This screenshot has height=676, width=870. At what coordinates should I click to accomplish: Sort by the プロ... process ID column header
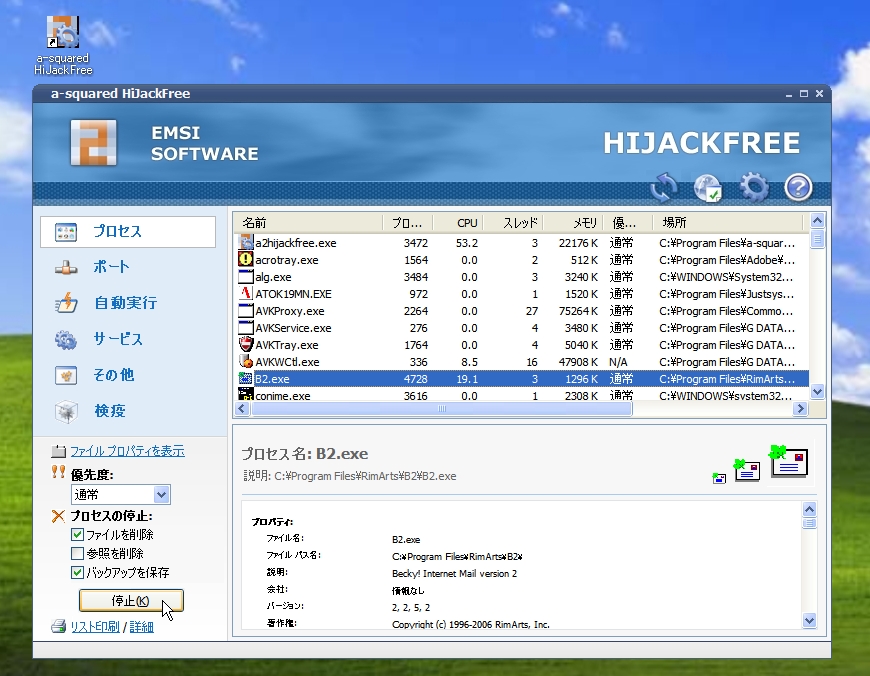coord(408,223)
